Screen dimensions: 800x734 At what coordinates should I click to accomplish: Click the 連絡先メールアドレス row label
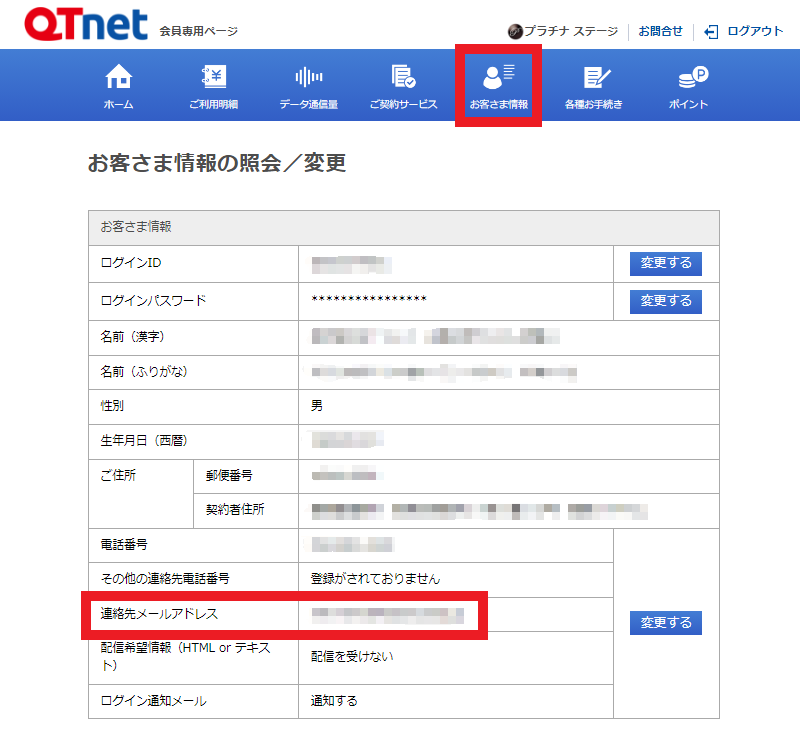(159, 613)
